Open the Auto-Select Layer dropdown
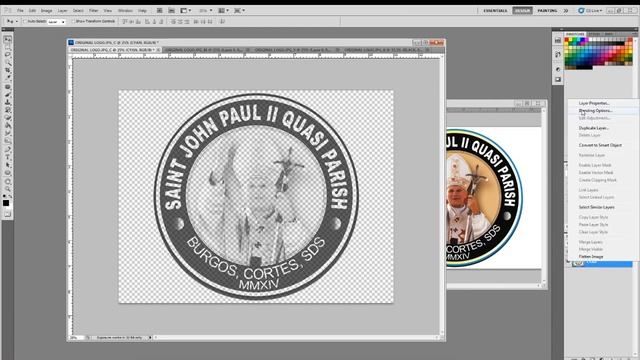 (x=56, y=22)
